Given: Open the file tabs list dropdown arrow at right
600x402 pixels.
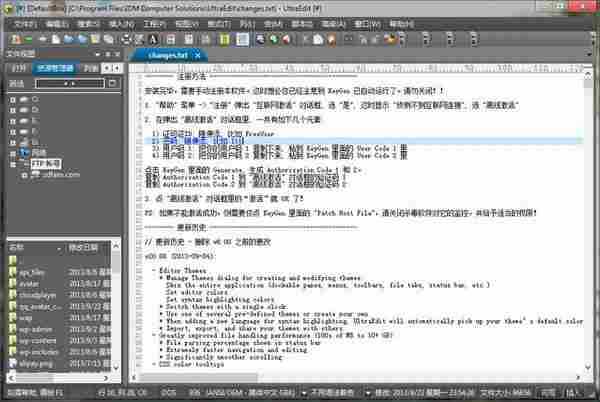Looking at the screenshot, I should point(589,55).
